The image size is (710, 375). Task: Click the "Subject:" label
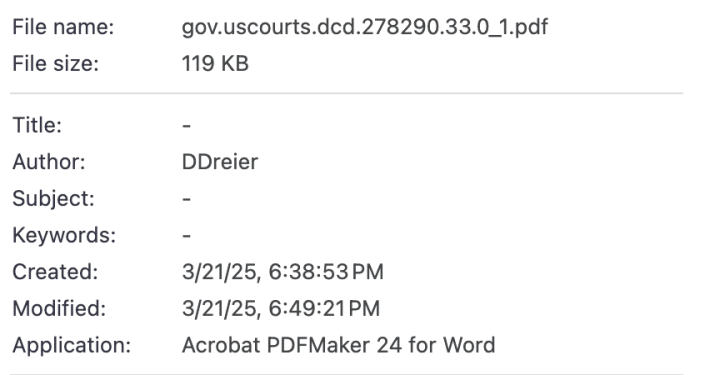point(53,198)
